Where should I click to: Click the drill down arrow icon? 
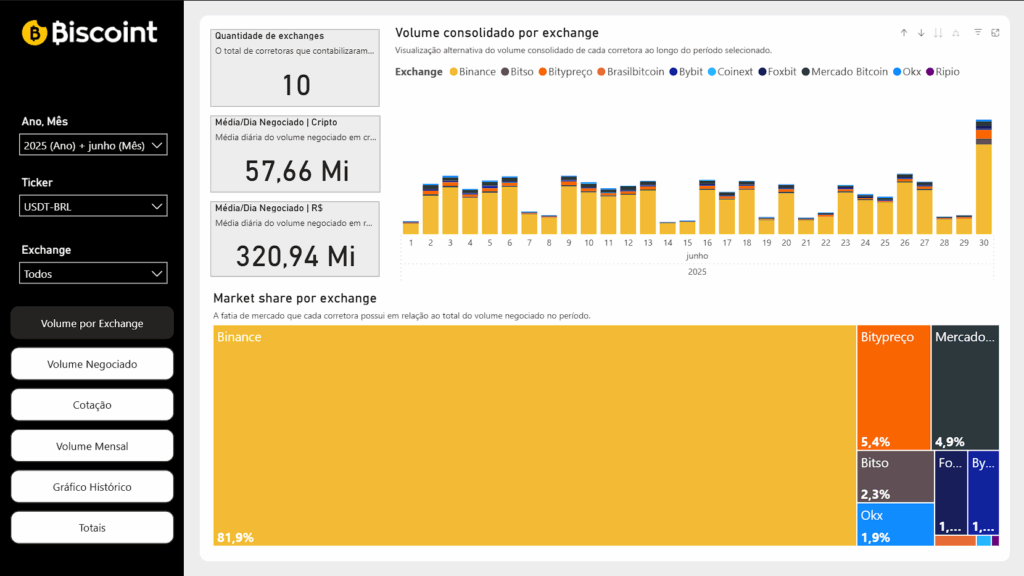point(921,33)
